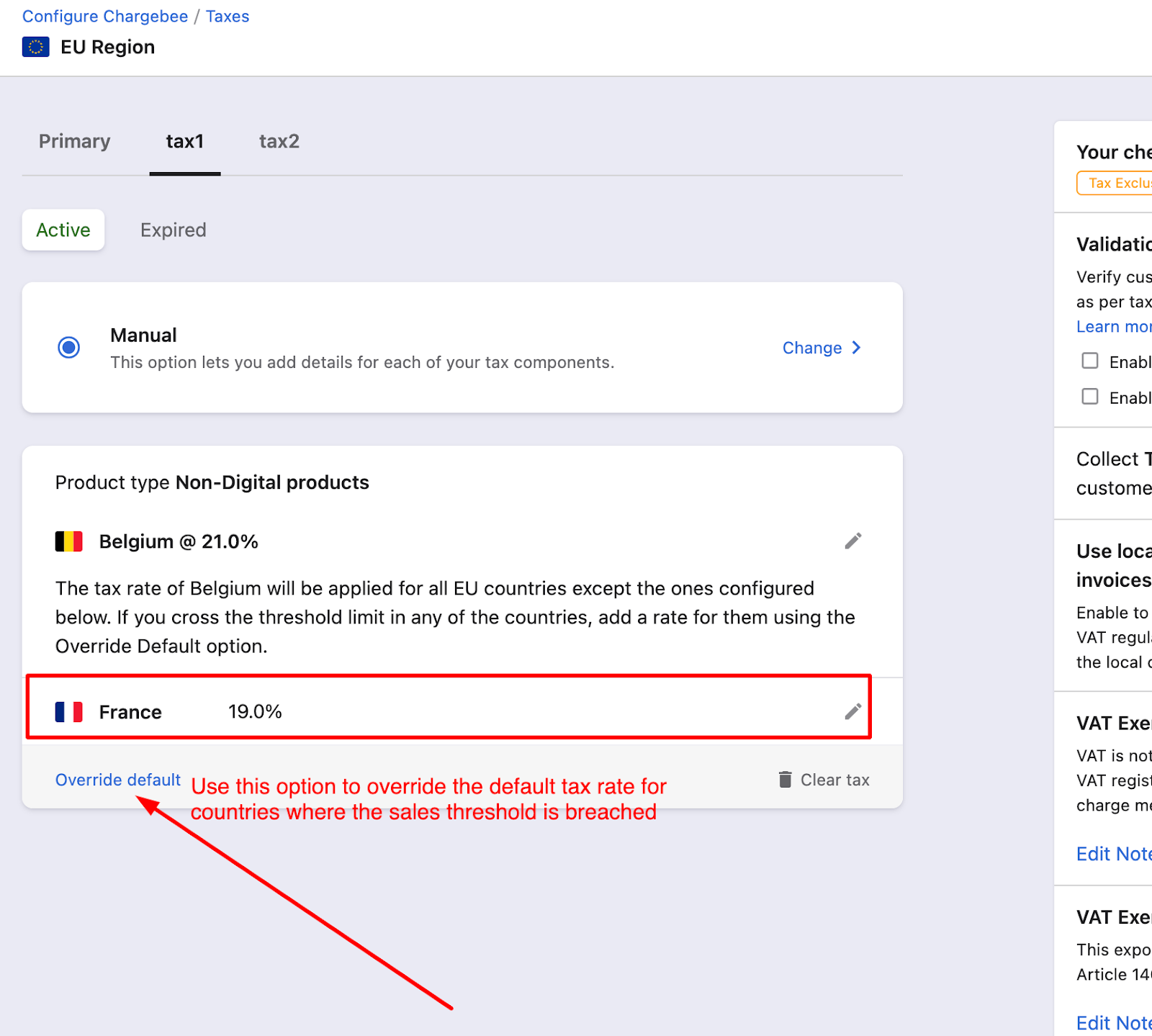Screen dimensions: 1152x1036
Task: Tick the first Enable checkbox under Validation
Action: coord(1090,361)
